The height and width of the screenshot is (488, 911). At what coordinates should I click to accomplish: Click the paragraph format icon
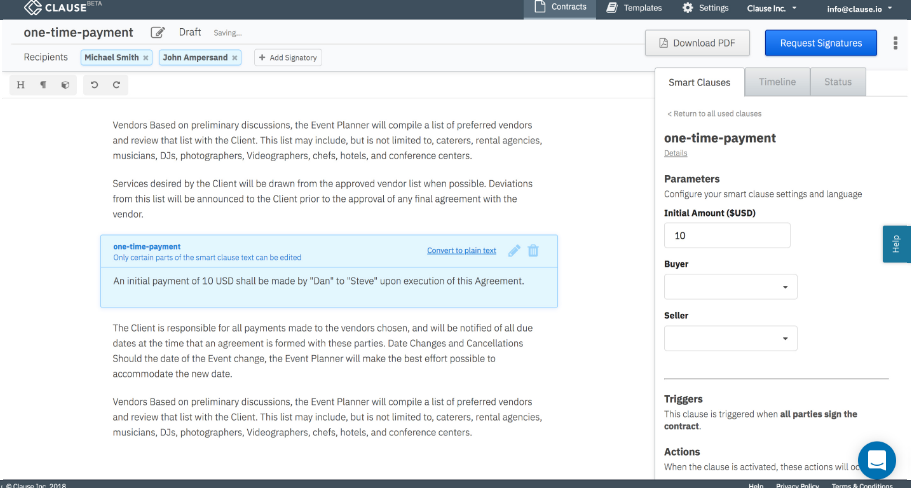(43, 85)
